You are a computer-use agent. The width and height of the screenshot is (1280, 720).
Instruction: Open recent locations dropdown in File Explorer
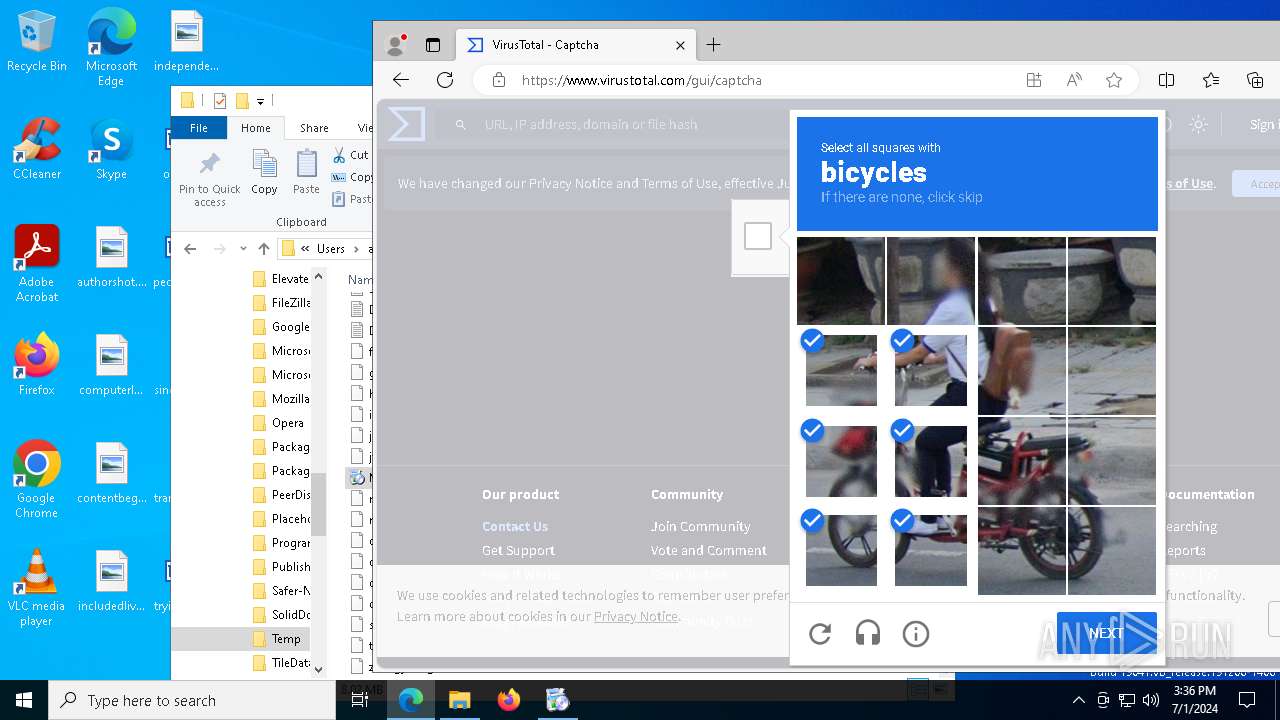pos(243,248)
